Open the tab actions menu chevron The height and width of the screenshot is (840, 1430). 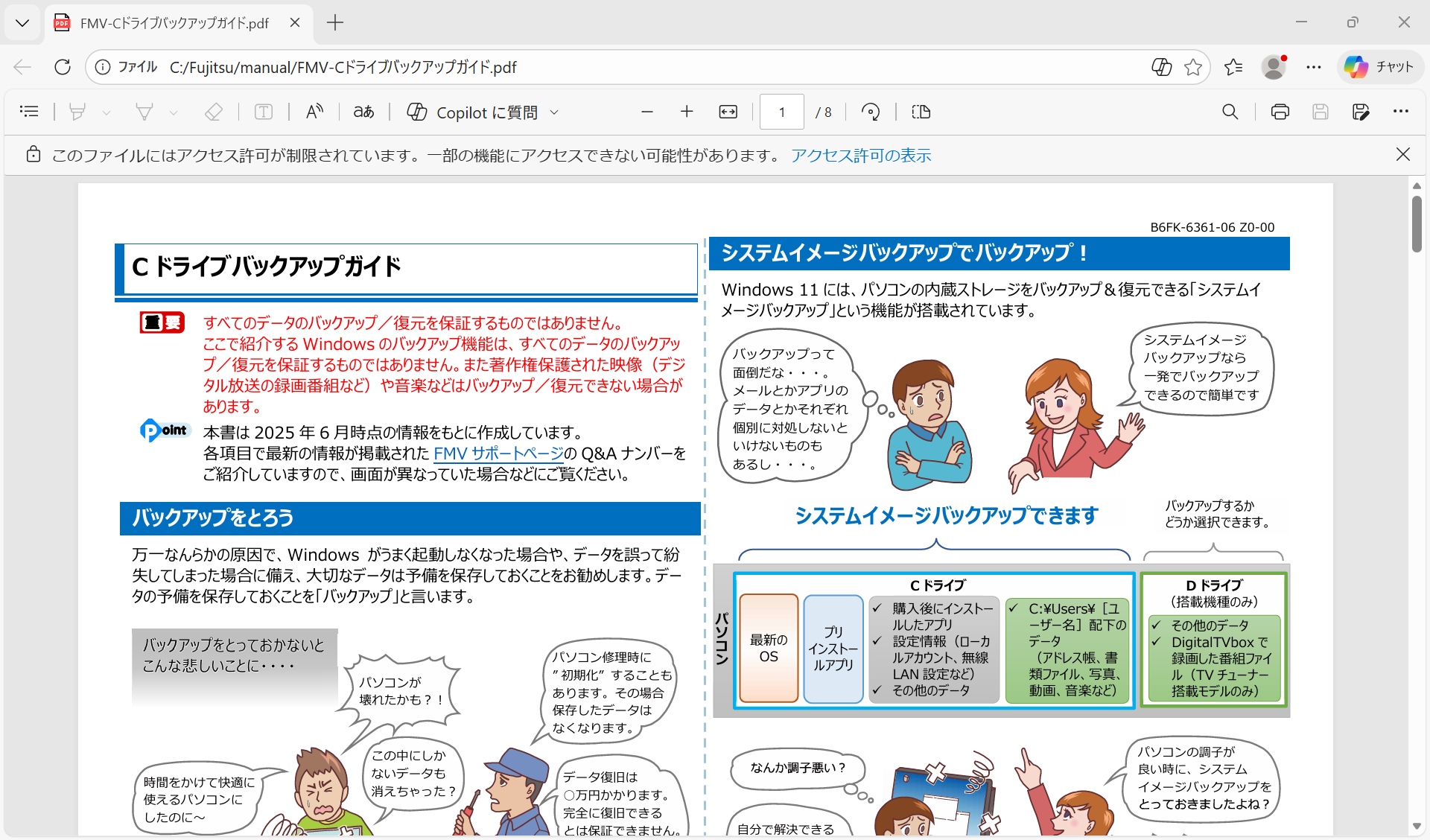[22, 23]
